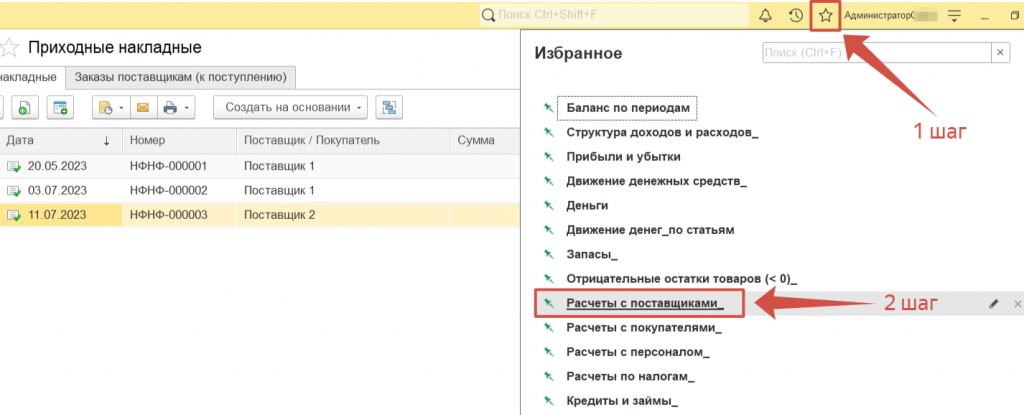Click the email envelope toolbar icon
Viewport: 1024px width, 415px height.
pyautogui.click(x=142, y=107)
